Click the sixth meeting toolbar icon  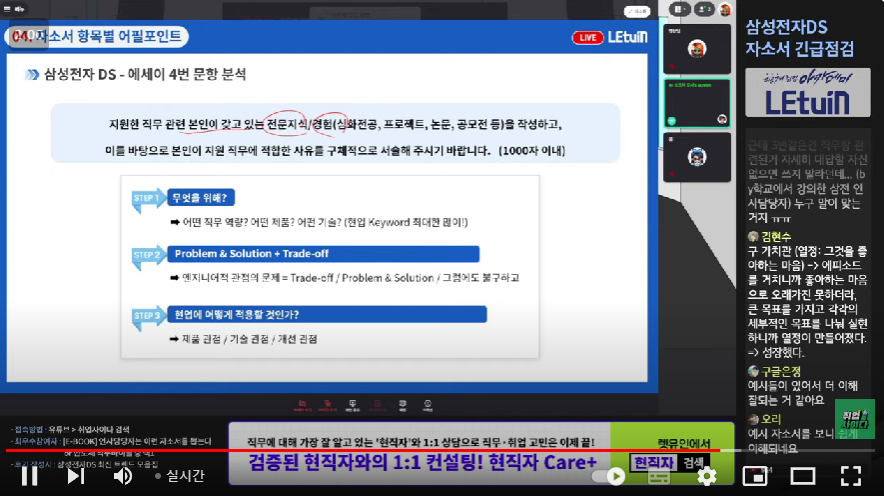427,405
